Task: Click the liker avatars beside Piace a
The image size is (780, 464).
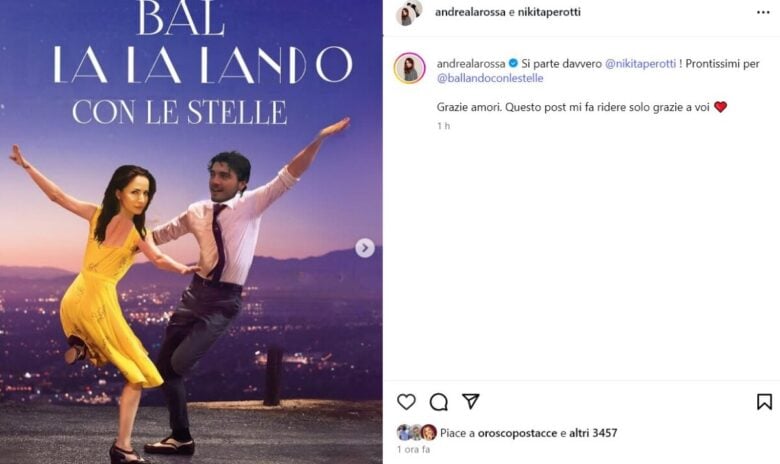Action: click(417, 433)
